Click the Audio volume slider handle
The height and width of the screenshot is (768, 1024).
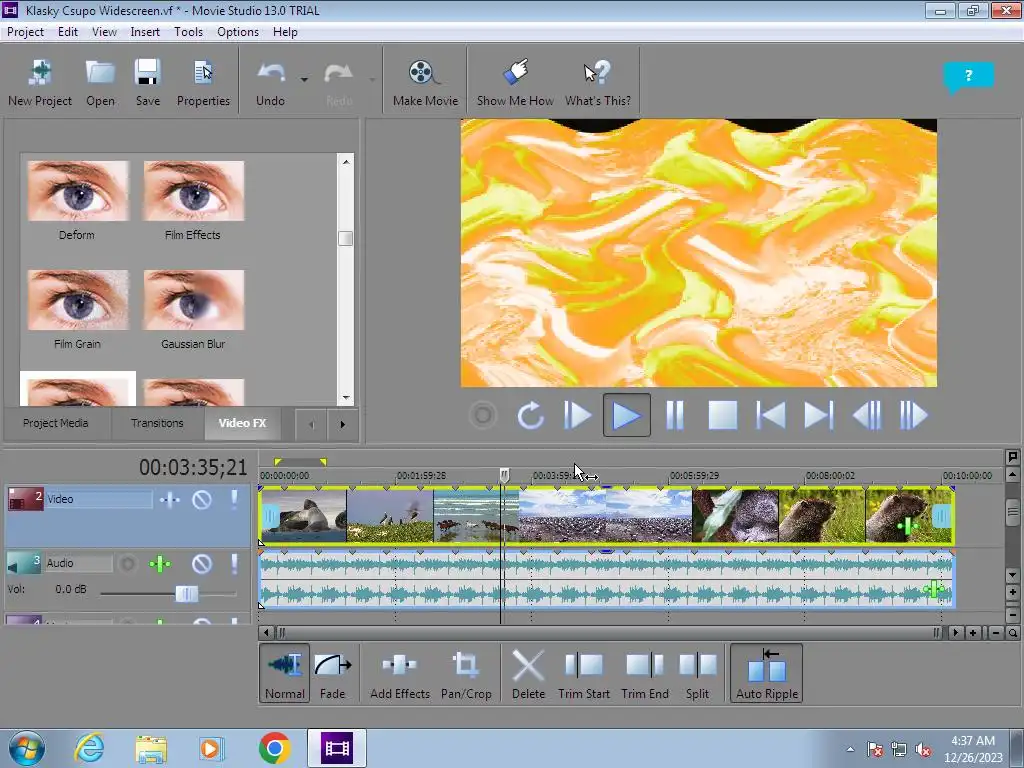click(x=187, y=594)
